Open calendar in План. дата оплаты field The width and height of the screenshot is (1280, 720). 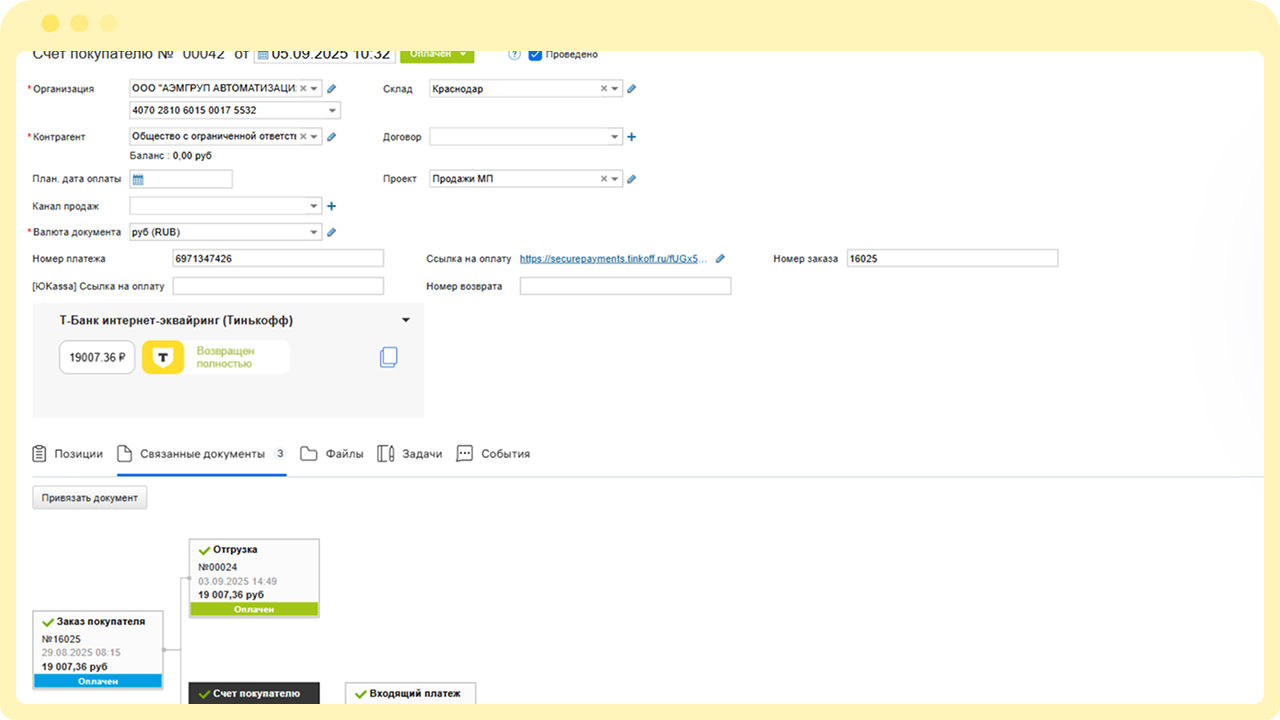(139, 179)
